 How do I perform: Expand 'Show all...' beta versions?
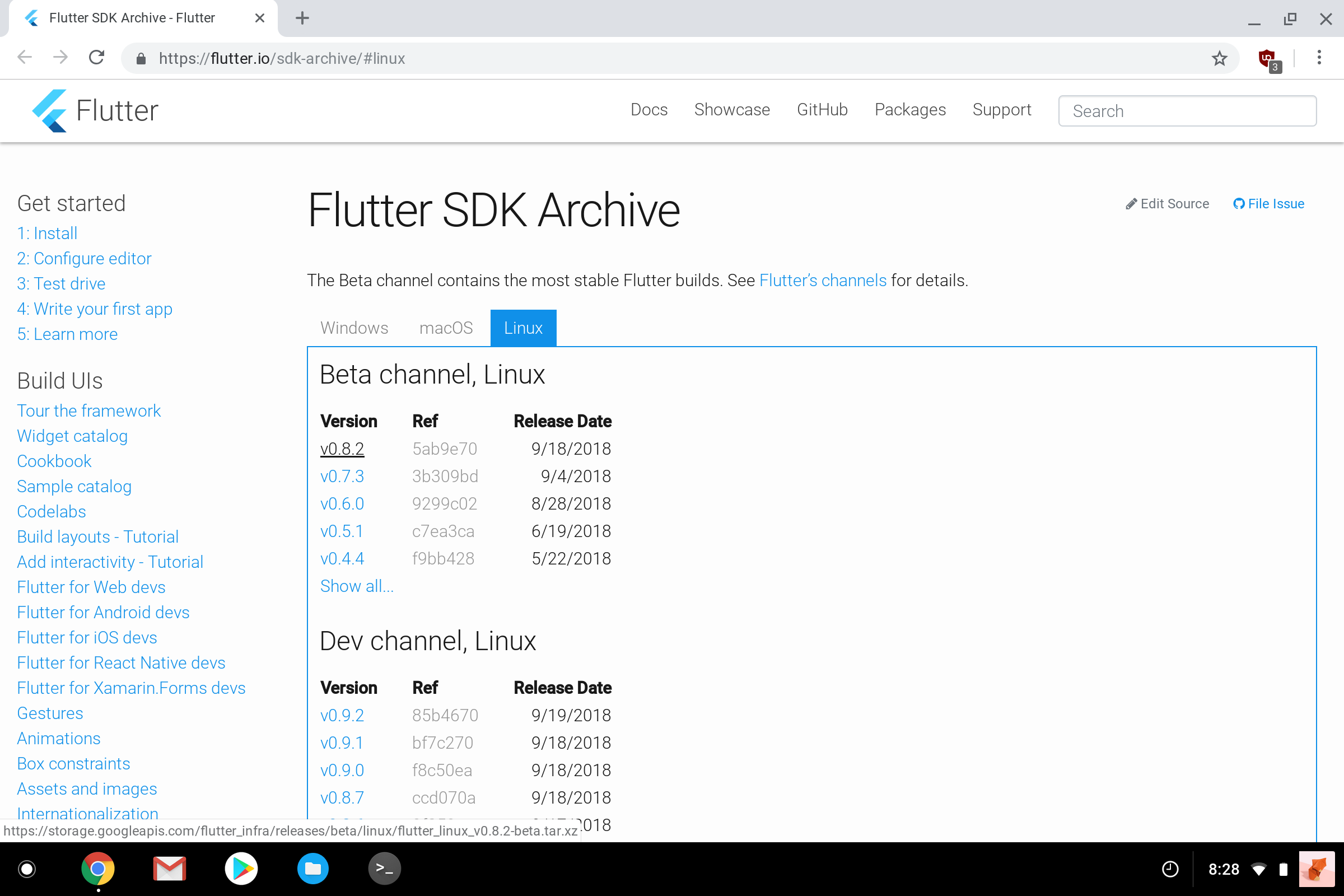pos(357,586)
